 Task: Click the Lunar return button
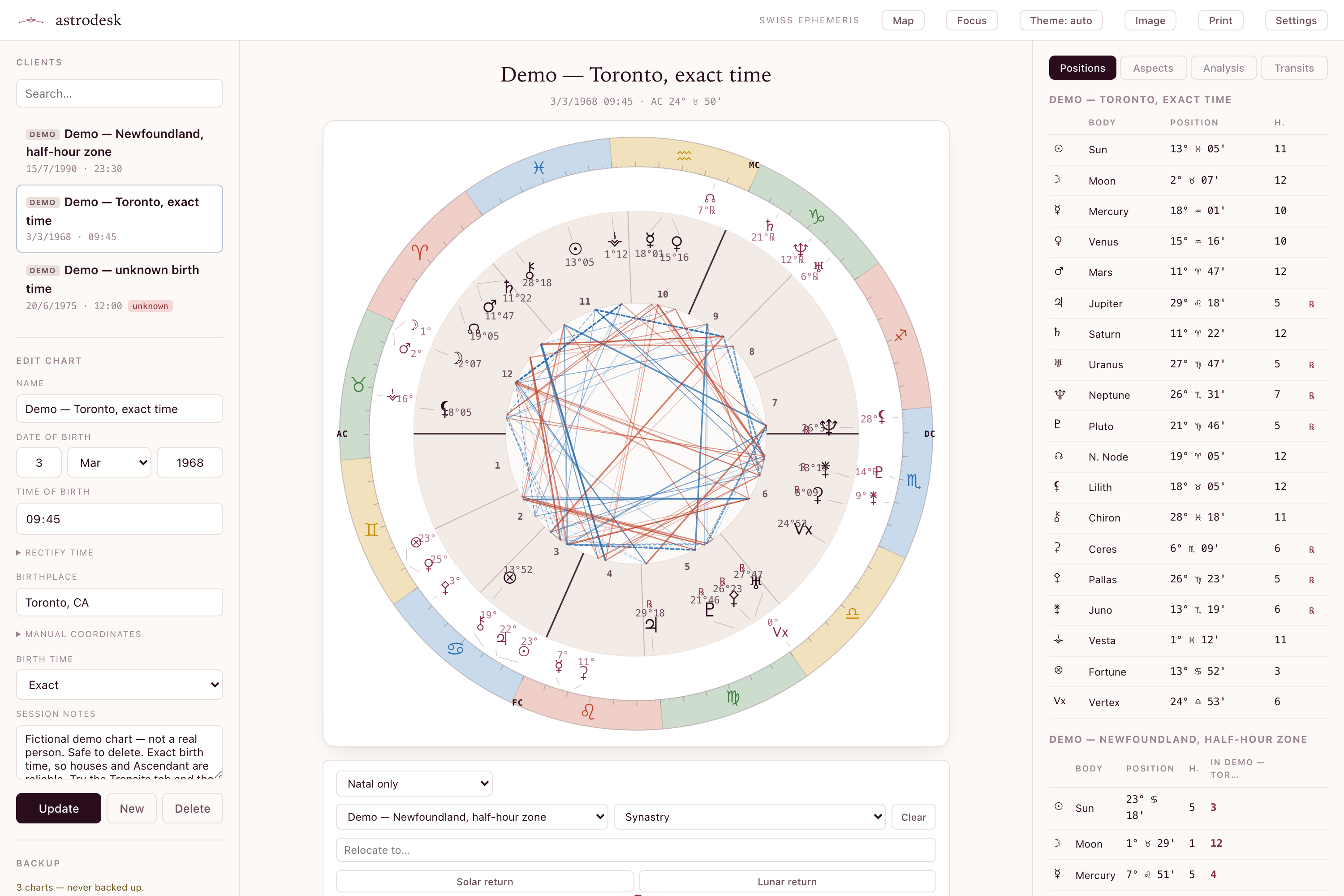[787, 881]
